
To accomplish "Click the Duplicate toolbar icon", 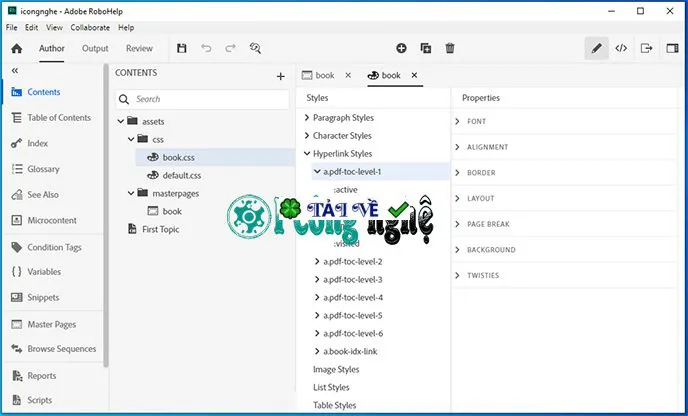I will (426, 48).
